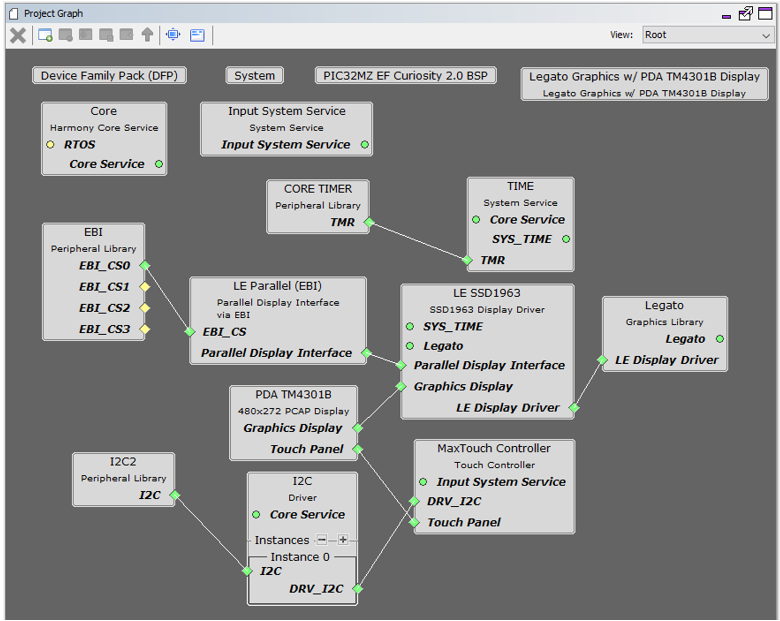Select the LE SSD1963 block title
Screen dimensions: 780x621
pos(487,293)
